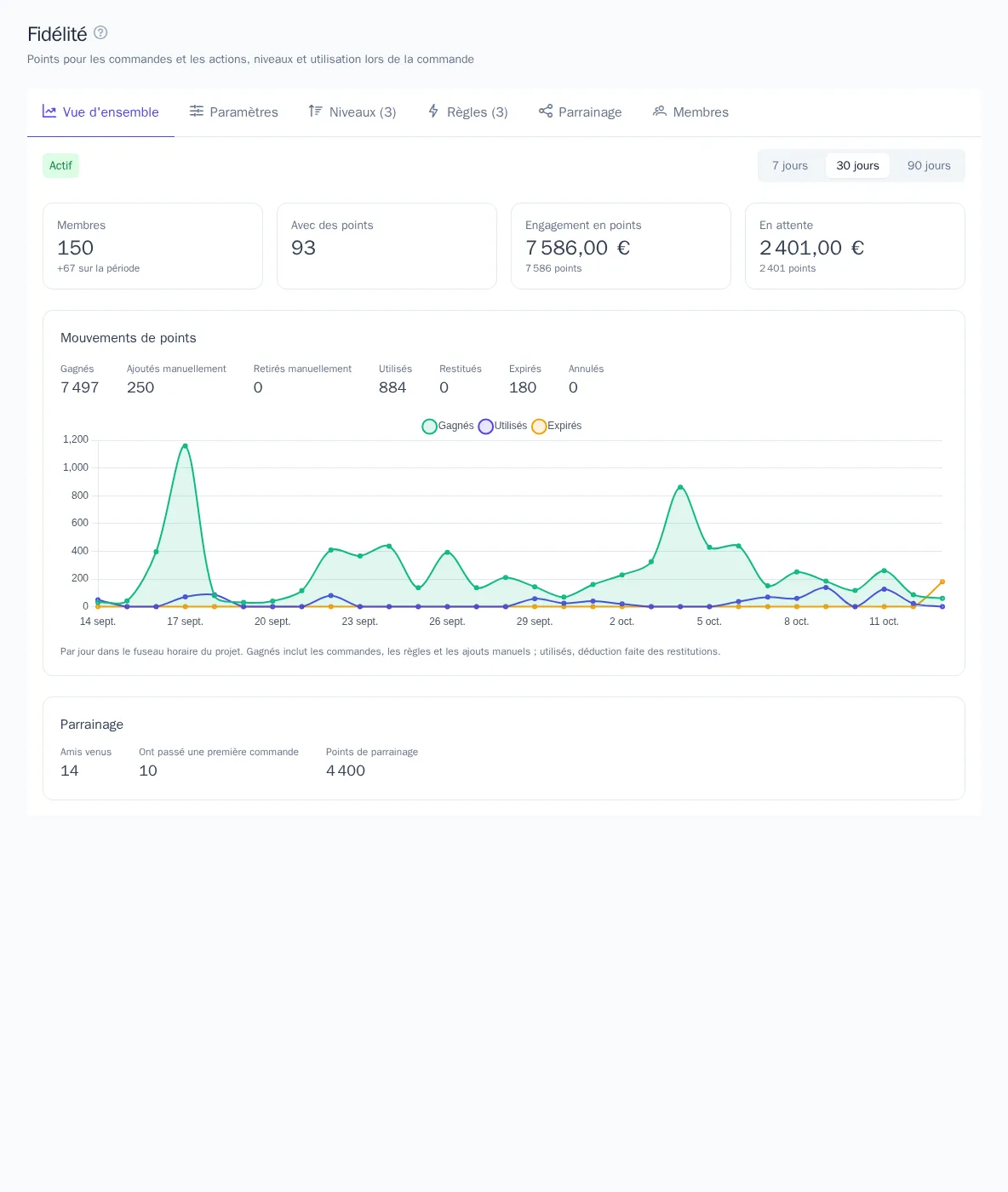The image size is (1008, 1192).
Task: Click the Engagement en points value 7 586,00 €
Action: coord(578,248)
